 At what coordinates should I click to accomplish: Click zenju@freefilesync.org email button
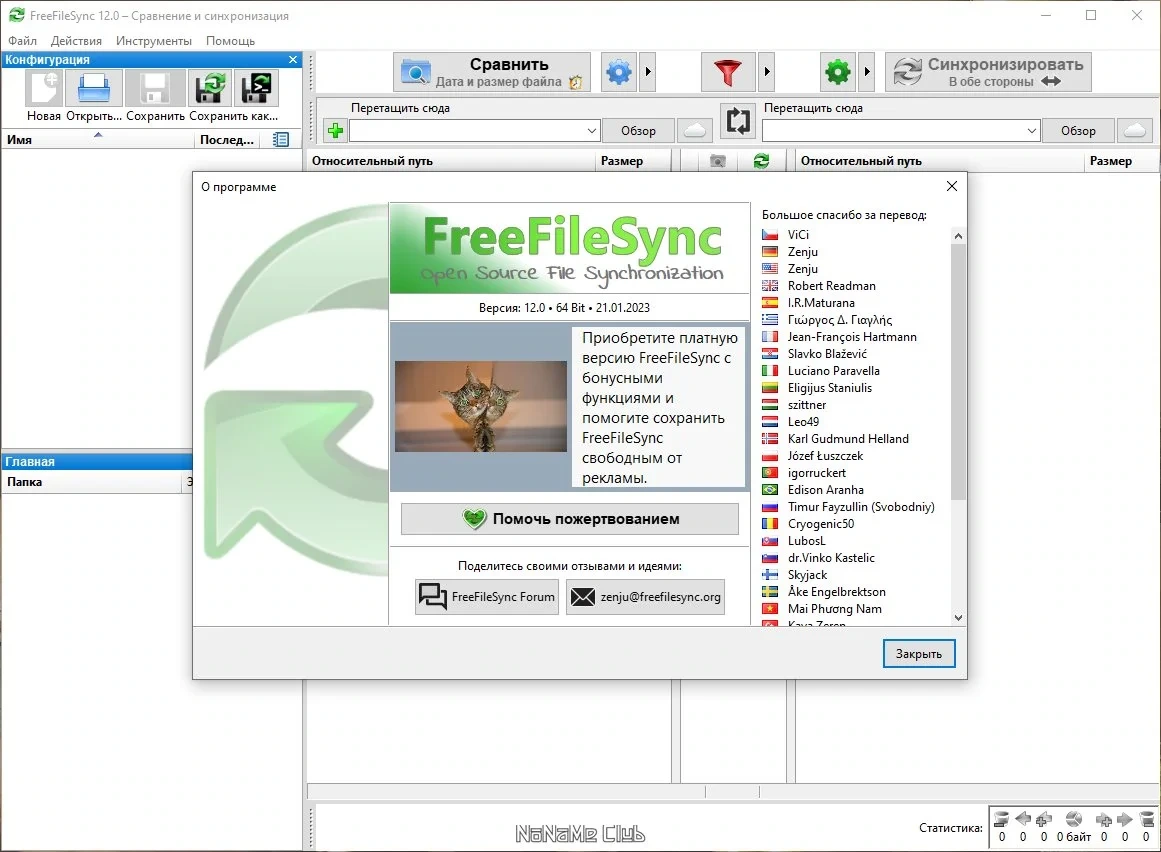[645, 597]
